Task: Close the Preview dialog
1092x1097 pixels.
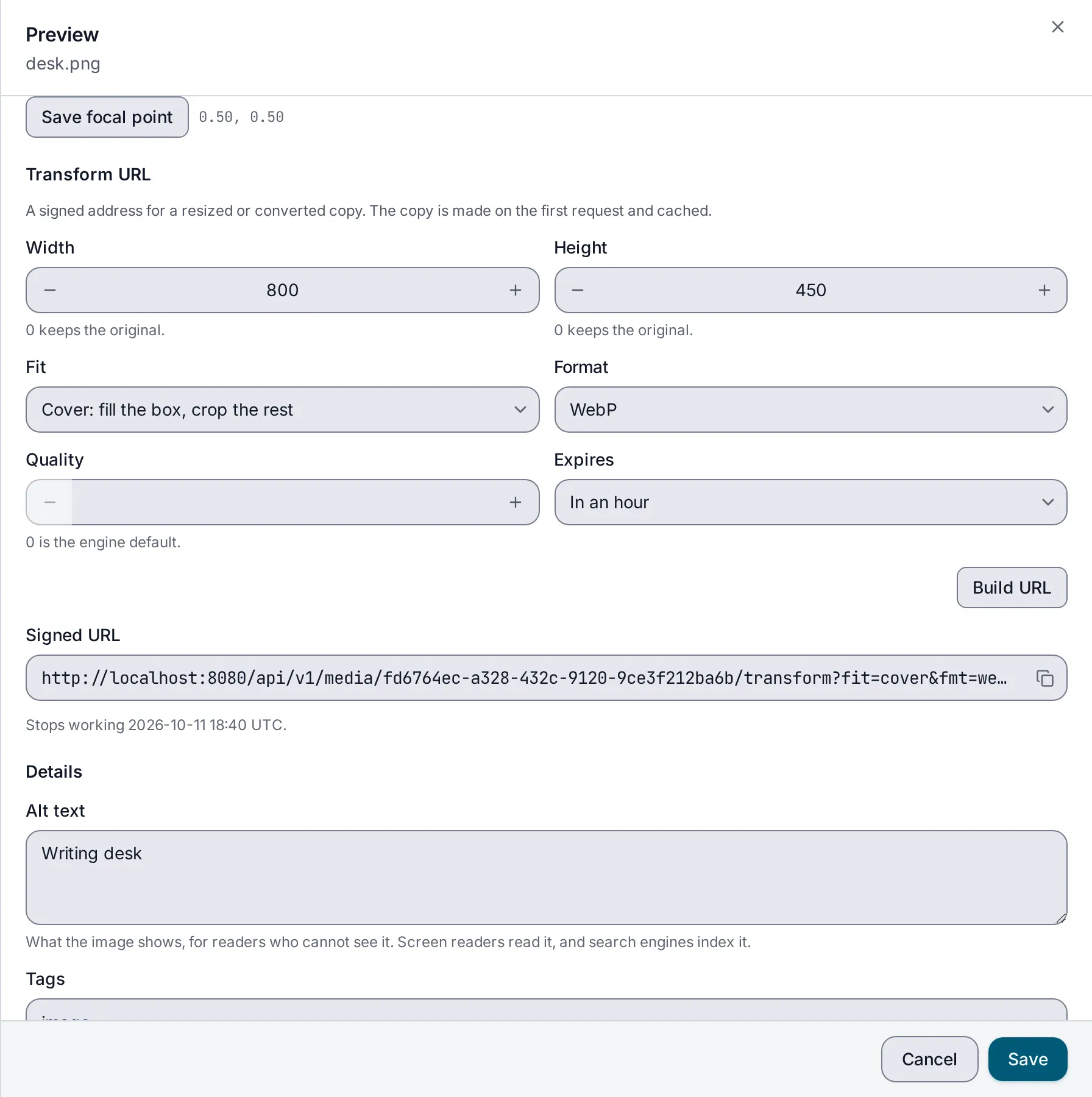Action: click(x=1058, y=27)
